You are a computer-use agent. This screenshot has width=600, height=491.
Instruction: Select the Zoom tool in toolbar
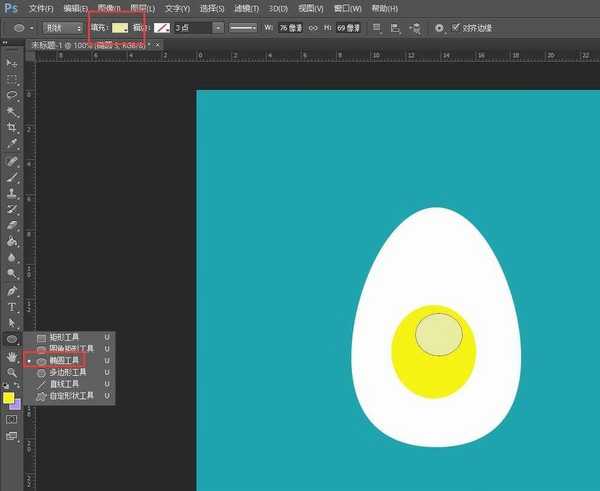point(12,372)
